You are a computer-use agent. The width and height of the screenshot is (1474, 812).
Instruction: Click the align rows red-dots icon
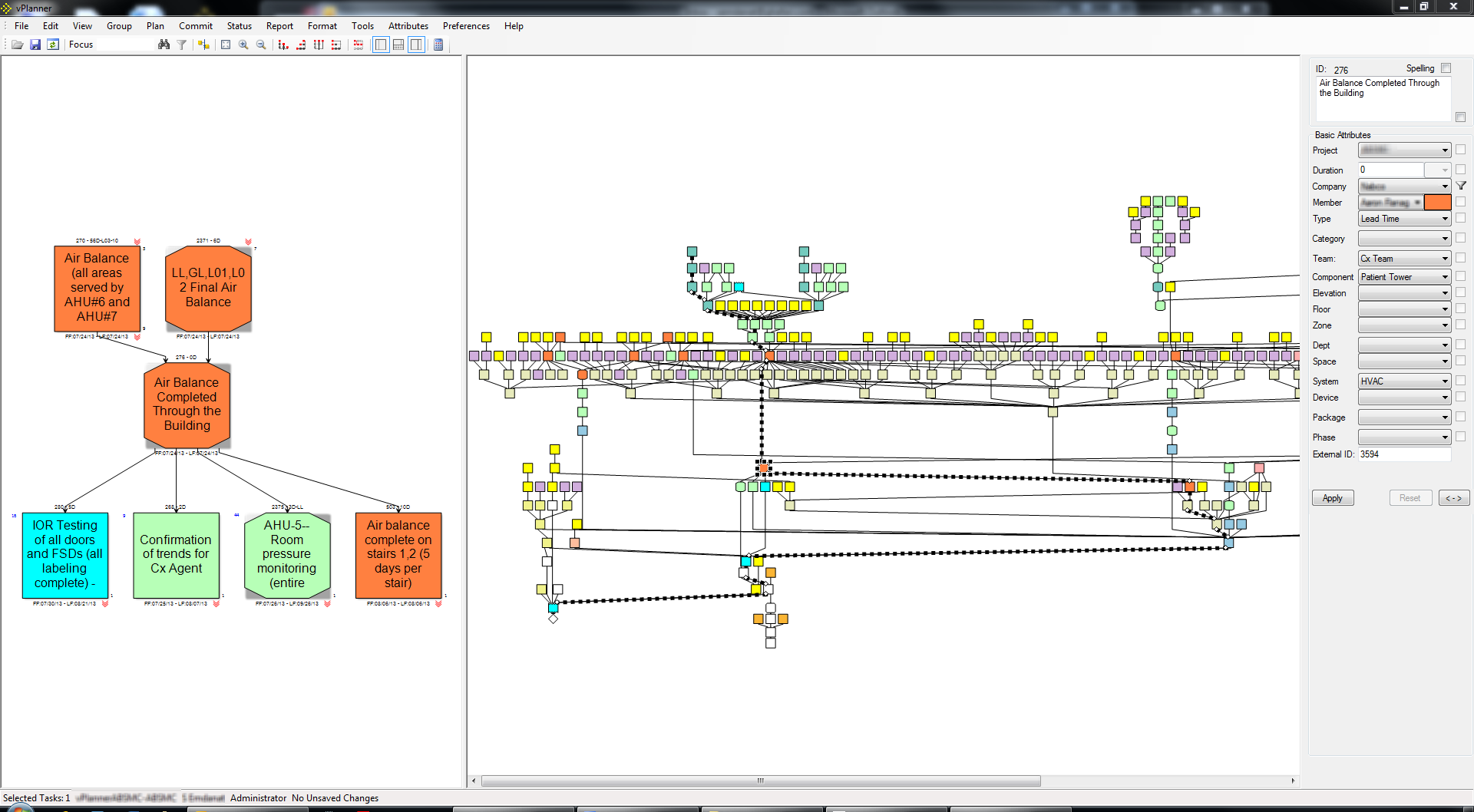tap(336, 45)
